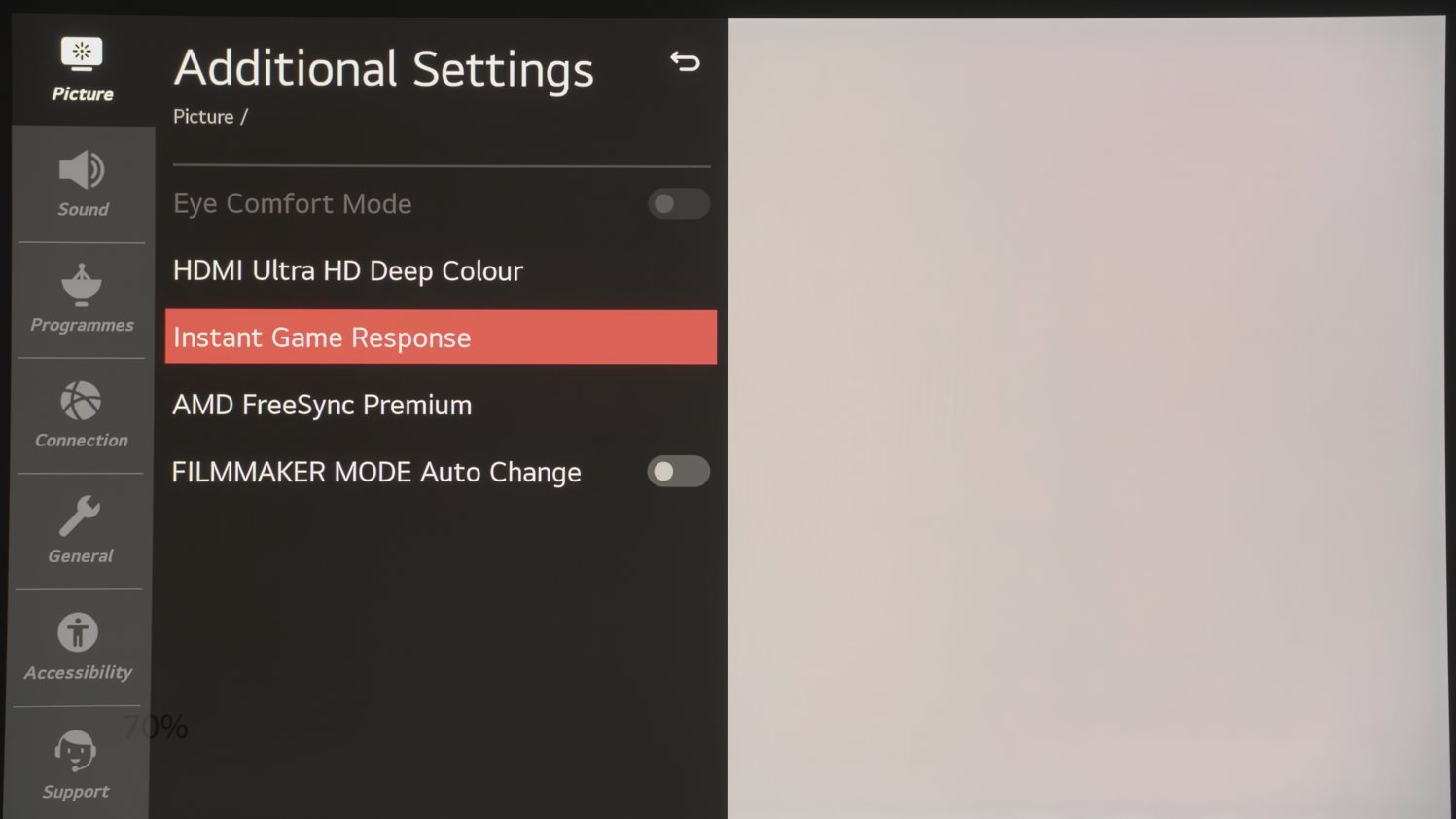Click the FILMMAKER MODE Auto Change label
The image size is (1456, 819).
click(376, 473)
